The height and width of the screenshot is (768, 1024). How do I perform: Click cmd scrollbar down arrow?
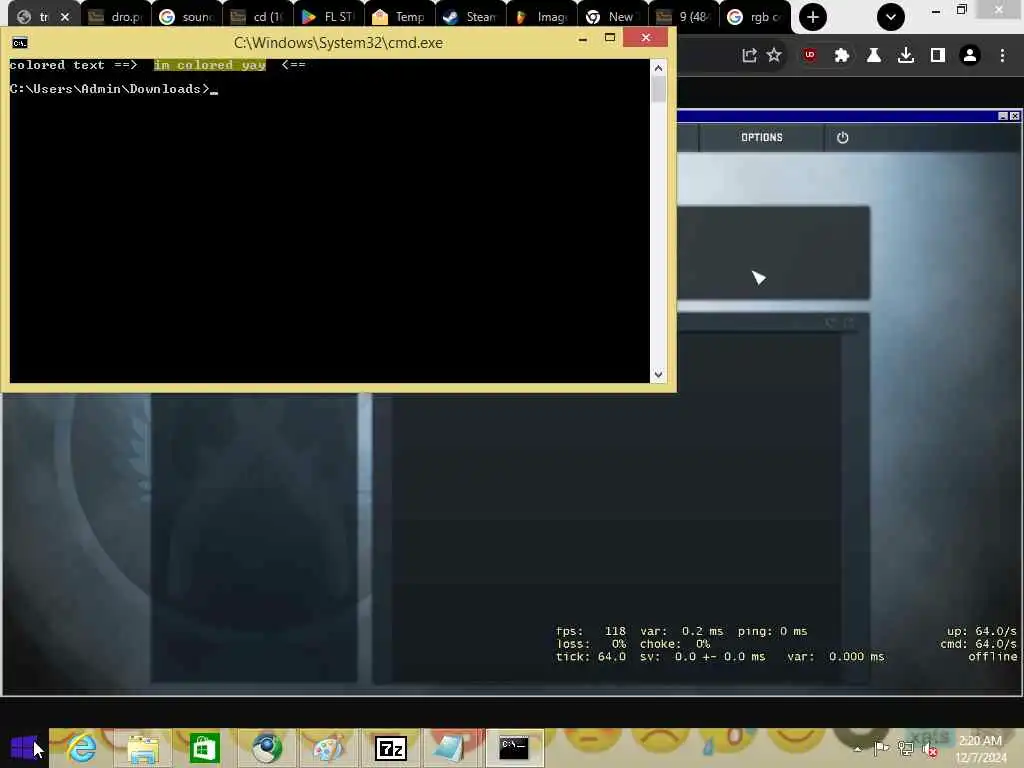[x=658, y=375]
